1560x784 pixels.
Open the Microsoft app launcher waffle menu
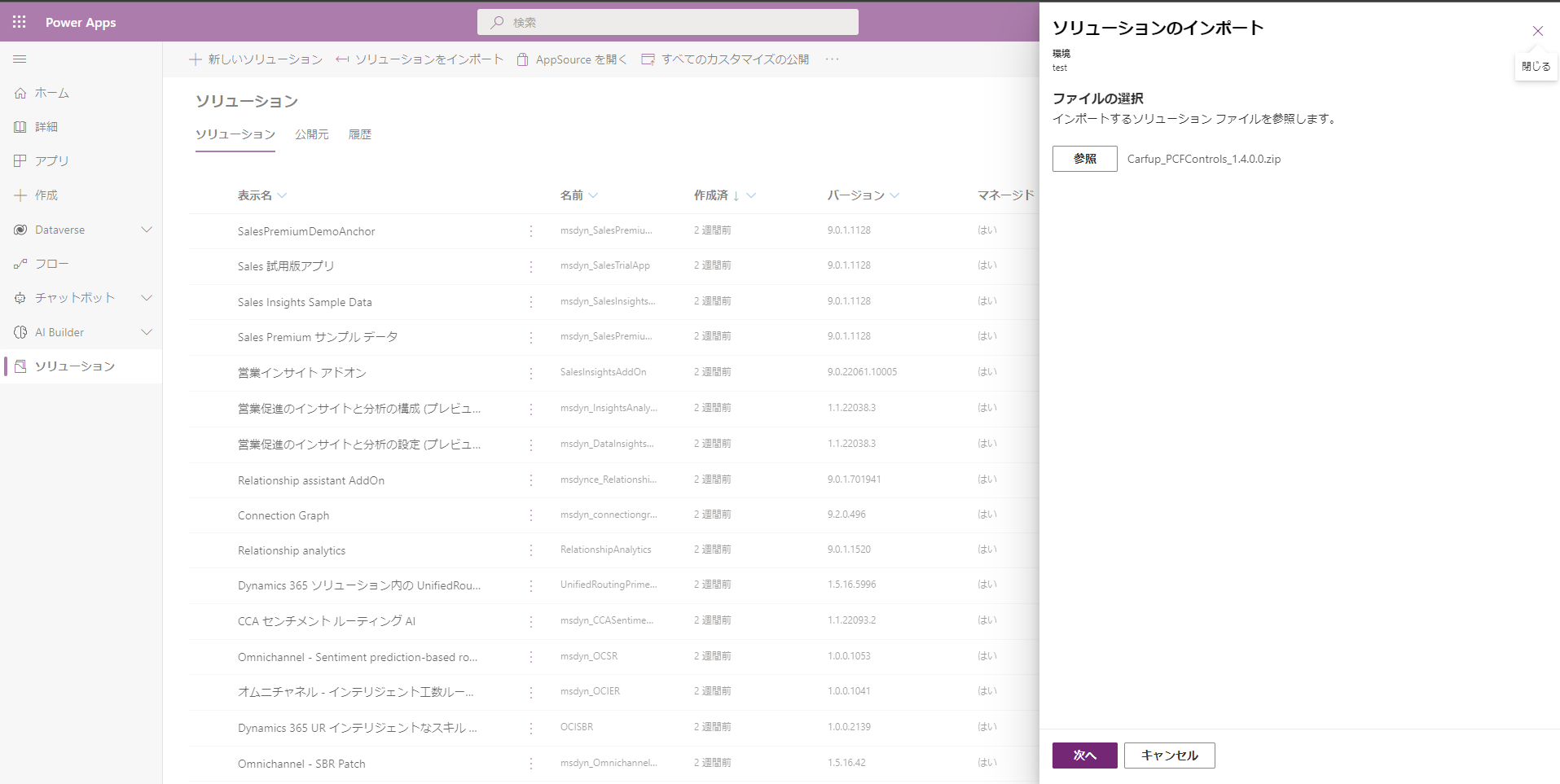coord(20,22)
